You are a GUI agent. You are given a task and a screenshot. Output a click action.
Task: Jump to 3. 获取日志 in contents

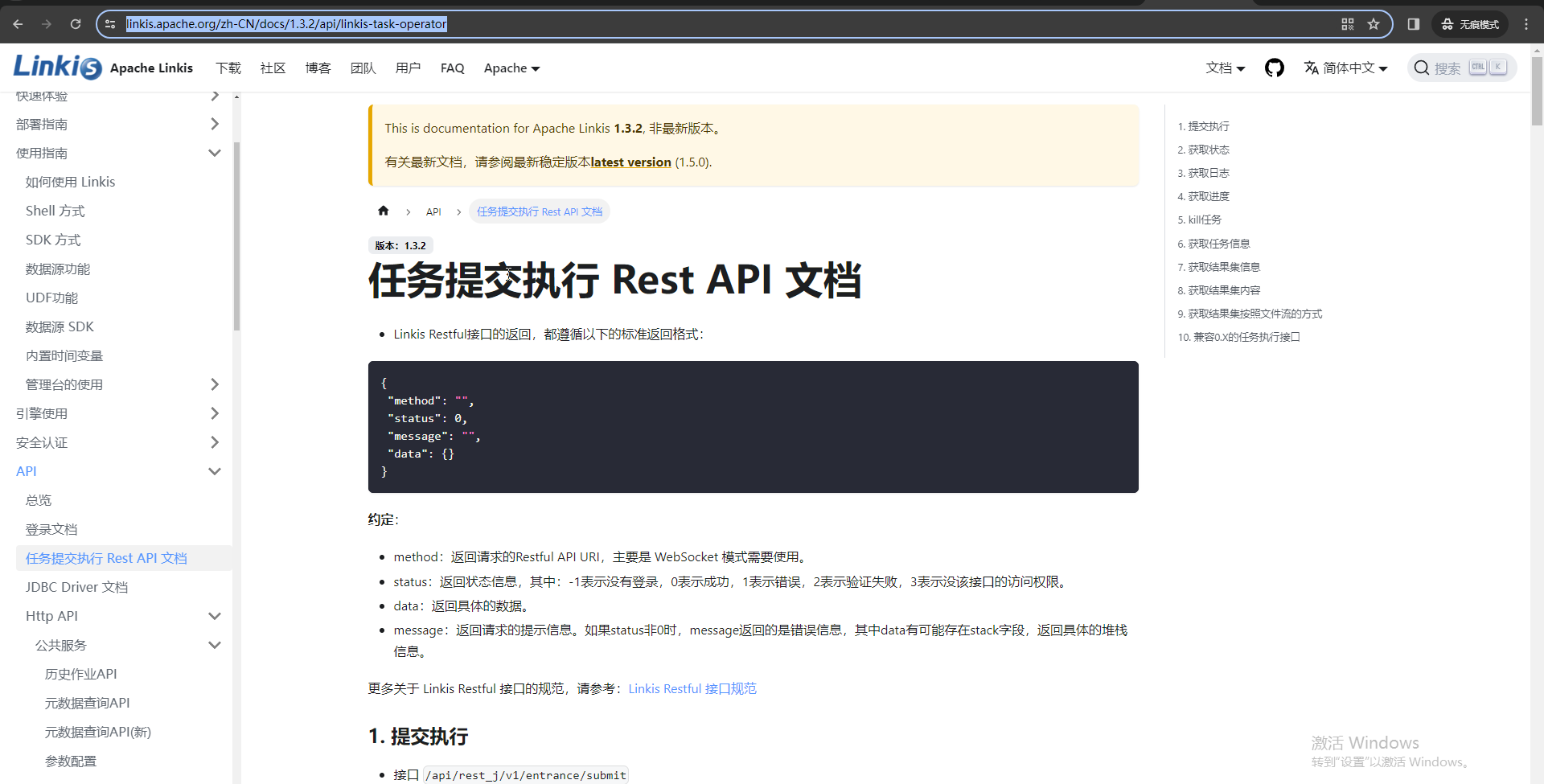[1204, 173]
